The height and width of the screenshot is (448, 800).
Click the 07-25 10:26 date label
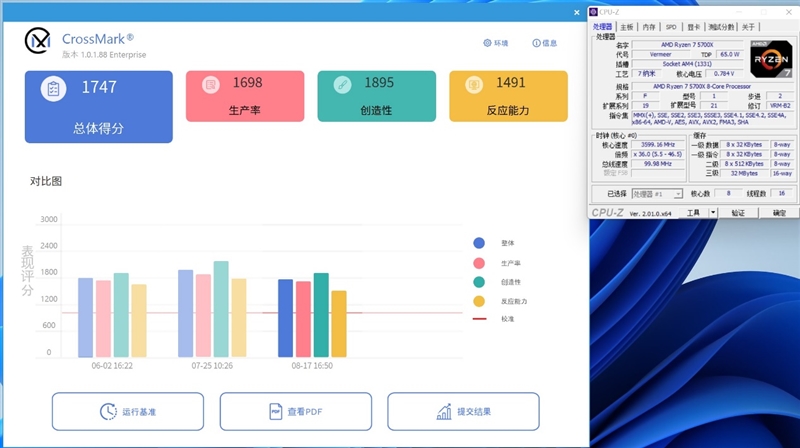[212, 366]
